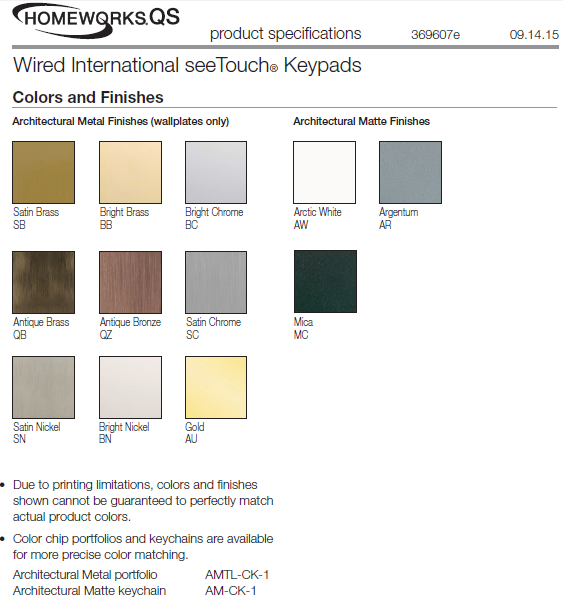This screenshot has width=563, height=604.
Task: Click the 'BC' finish code
Action: coord(191,225)
